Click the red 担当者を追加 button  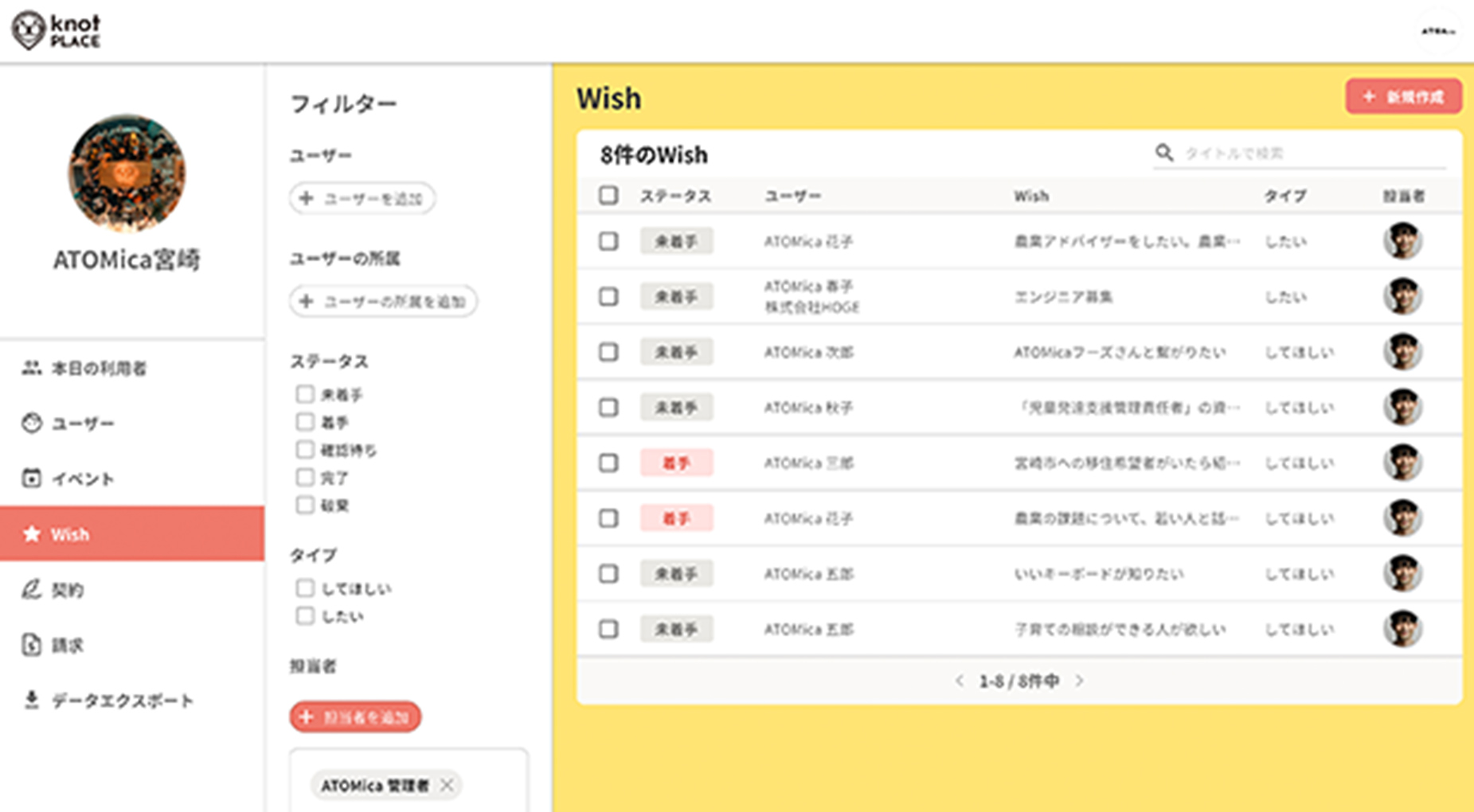pos(355,717)
